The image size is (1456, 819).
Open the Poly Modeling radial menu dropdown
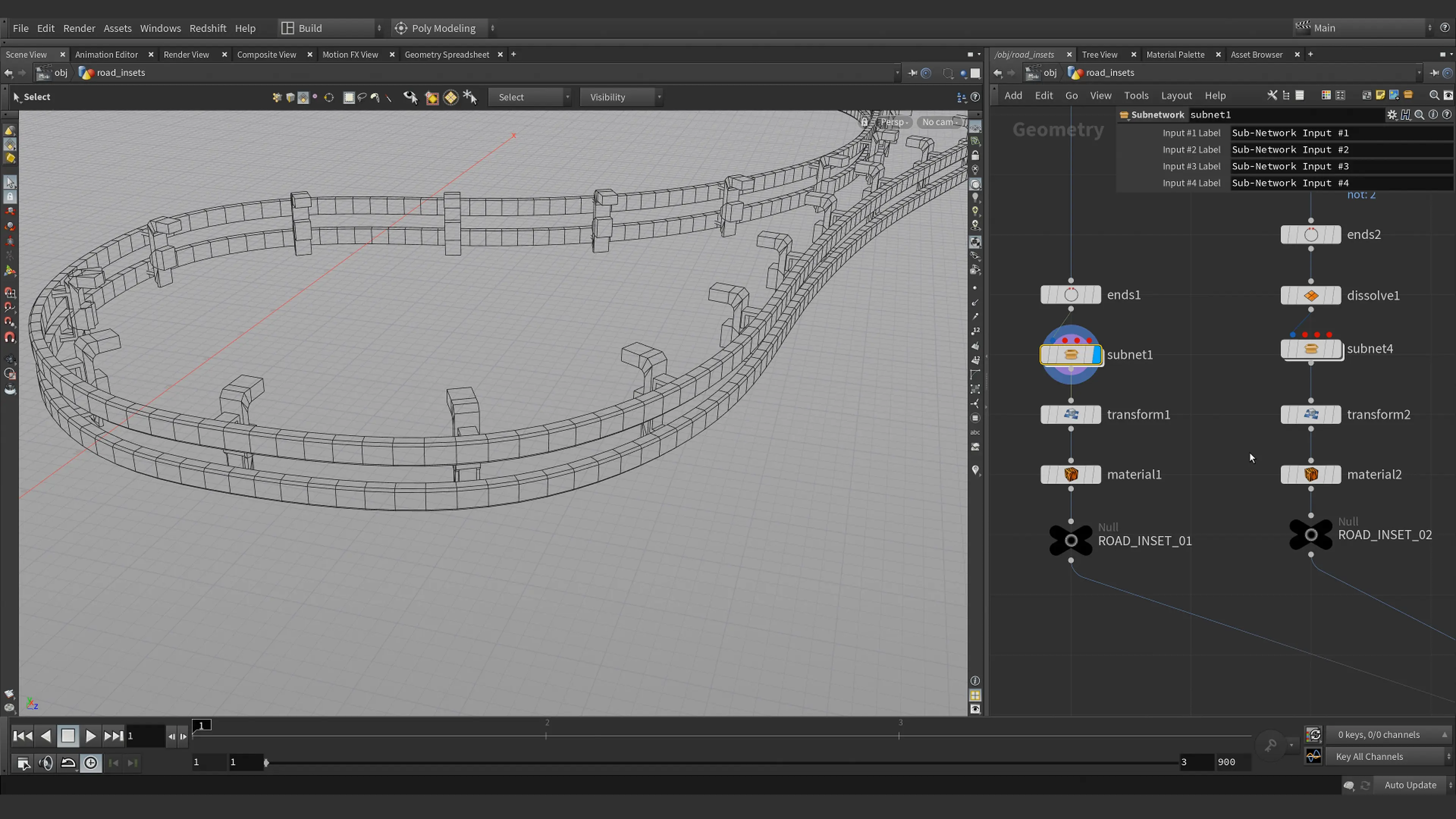click(444, 28)
